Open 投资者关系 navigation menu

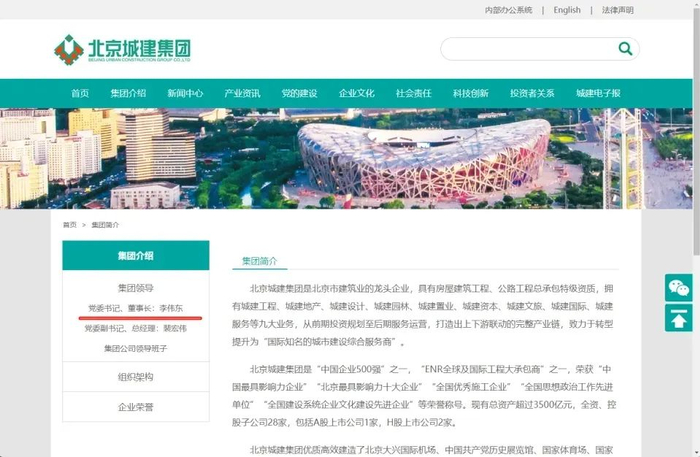pos(532,93)
